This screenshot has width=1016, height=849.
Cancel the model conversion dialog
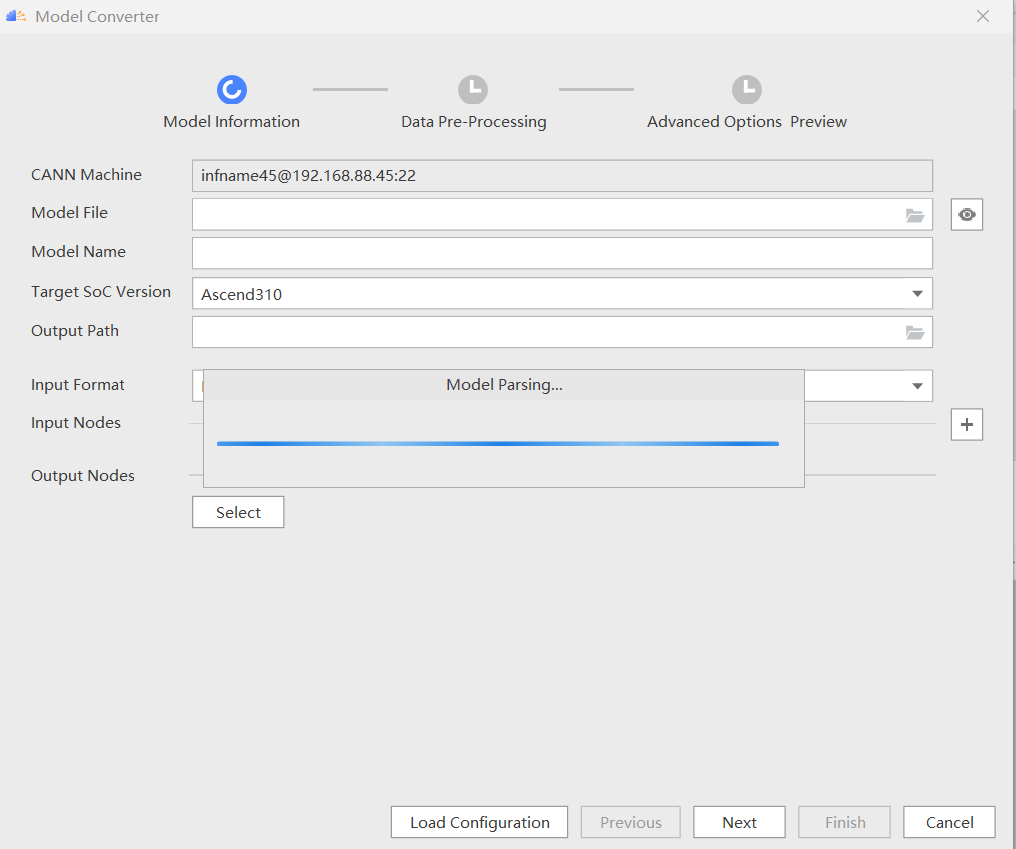tap(949, 822)
